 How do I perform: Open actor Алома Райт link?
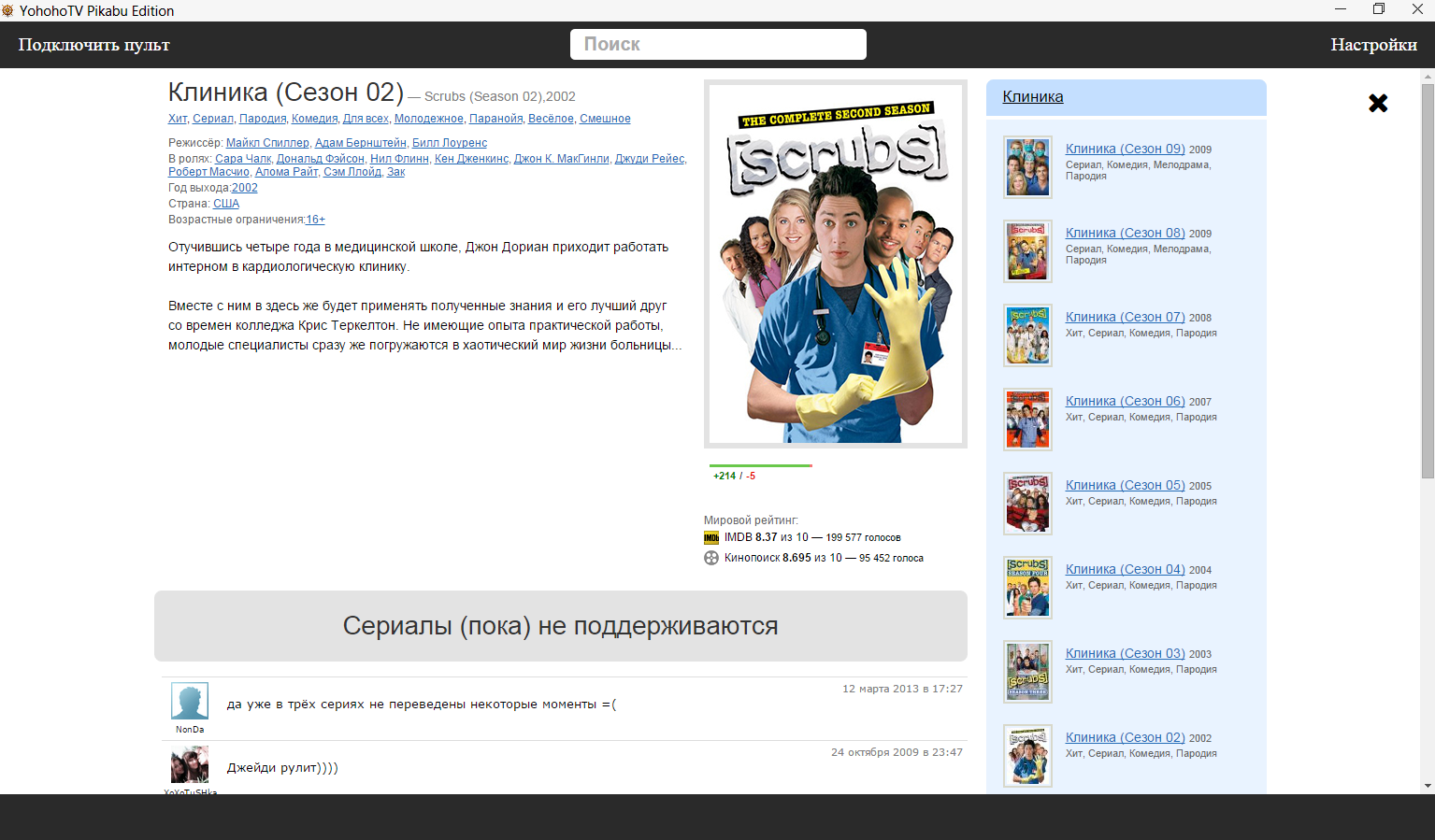coord(287,172)
